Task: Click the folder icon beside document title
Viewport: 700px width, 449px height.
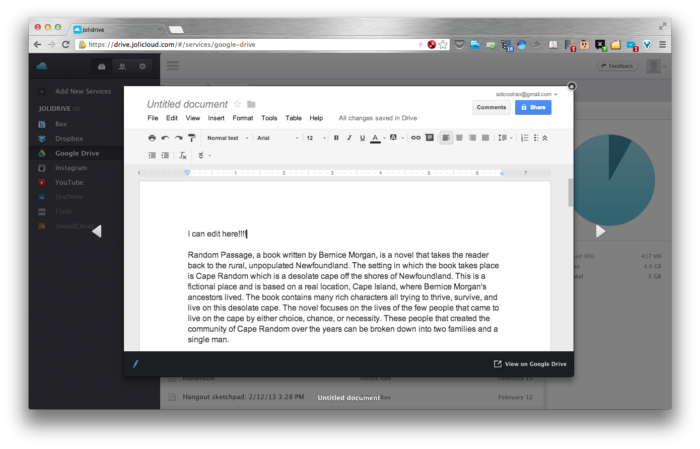Action: click(252, 104)
